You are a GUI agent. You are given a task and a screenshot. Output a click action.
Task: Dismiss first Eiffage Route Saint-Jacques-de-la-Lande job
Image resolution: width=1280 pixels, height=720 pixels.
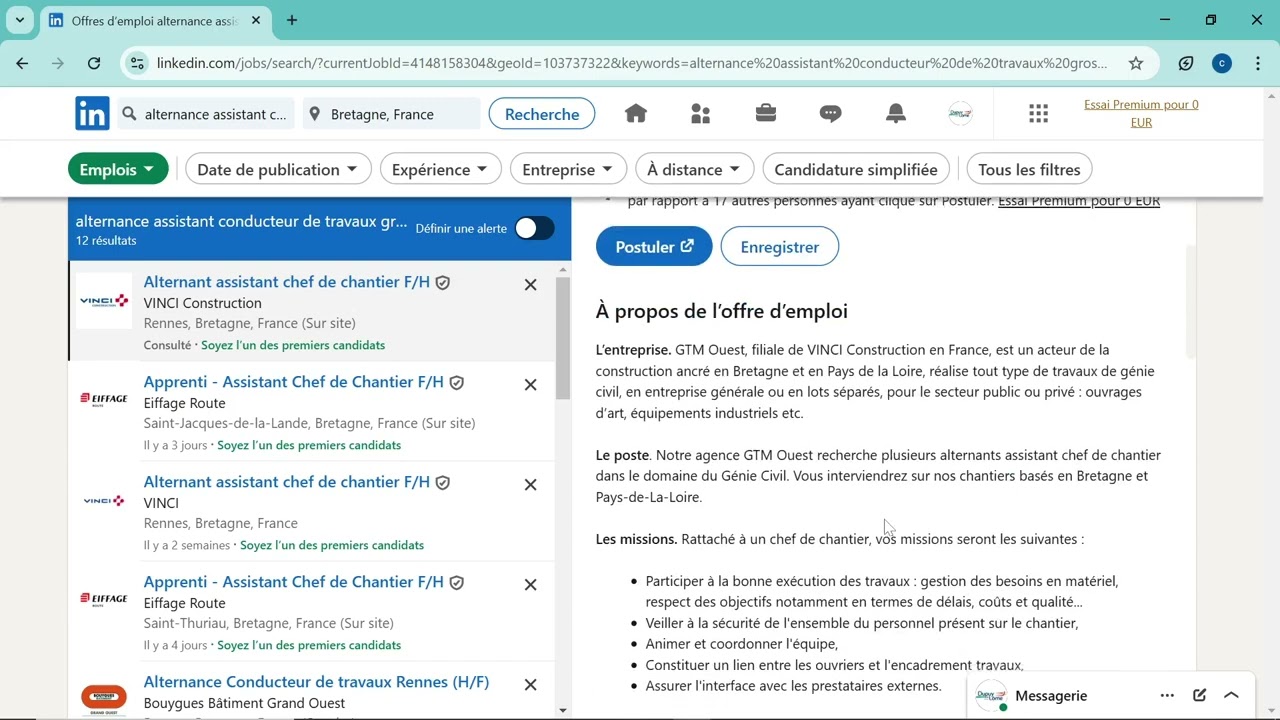point(531,385)
